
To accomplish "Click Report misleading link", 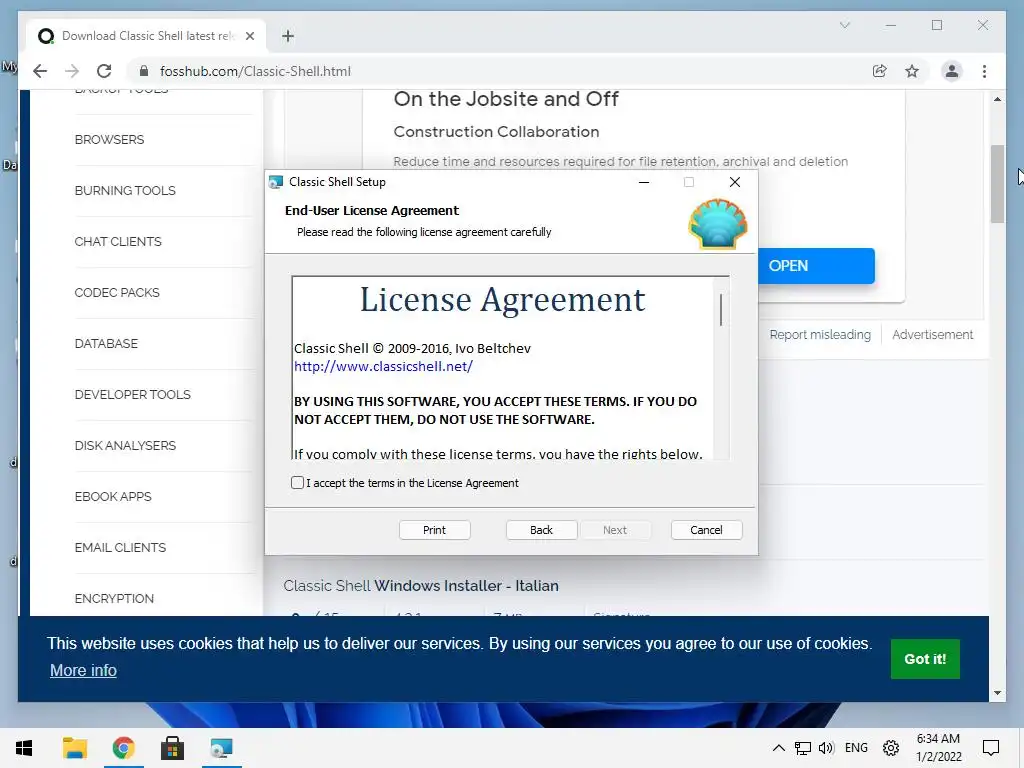I will (x=820, y=334).
